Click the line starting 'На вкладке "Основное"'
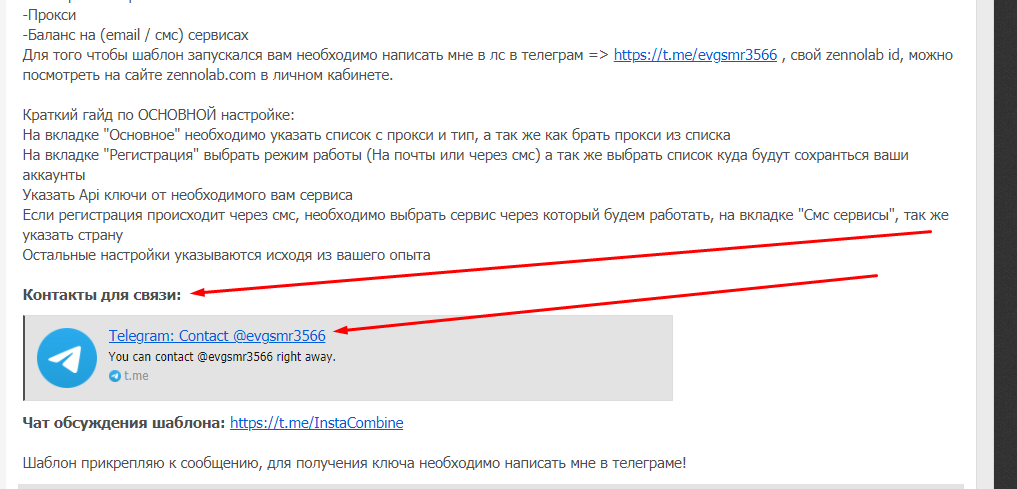This screenshot has height=489, width=1017. 377,136
